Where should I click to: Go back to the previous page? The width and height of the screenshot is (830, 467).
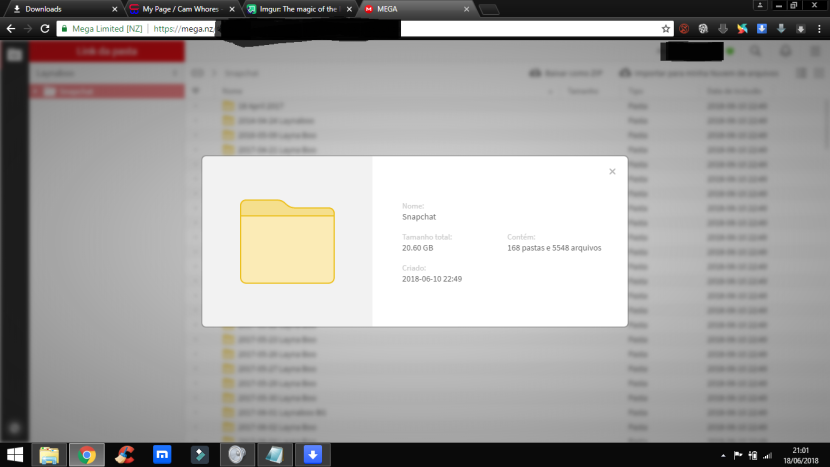click(10, 29)
